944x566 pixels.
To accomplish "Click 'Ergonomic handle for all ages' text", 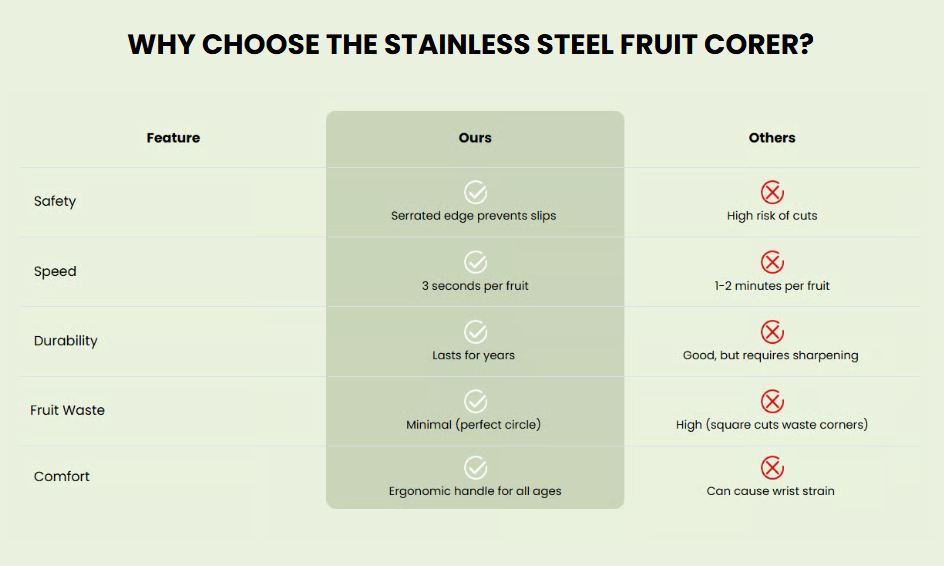I will [x=475, y=491].
